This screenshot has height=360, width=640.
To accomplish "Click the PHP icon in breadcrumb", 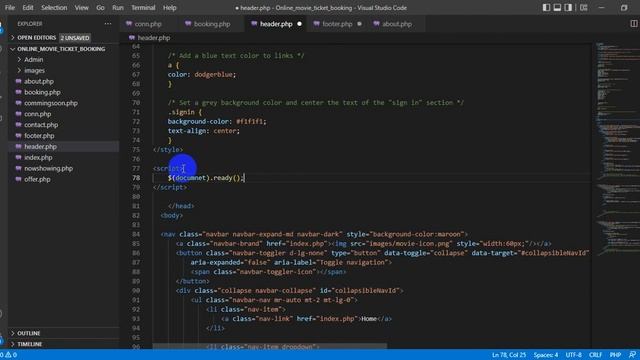I will (x=131, y=38).
